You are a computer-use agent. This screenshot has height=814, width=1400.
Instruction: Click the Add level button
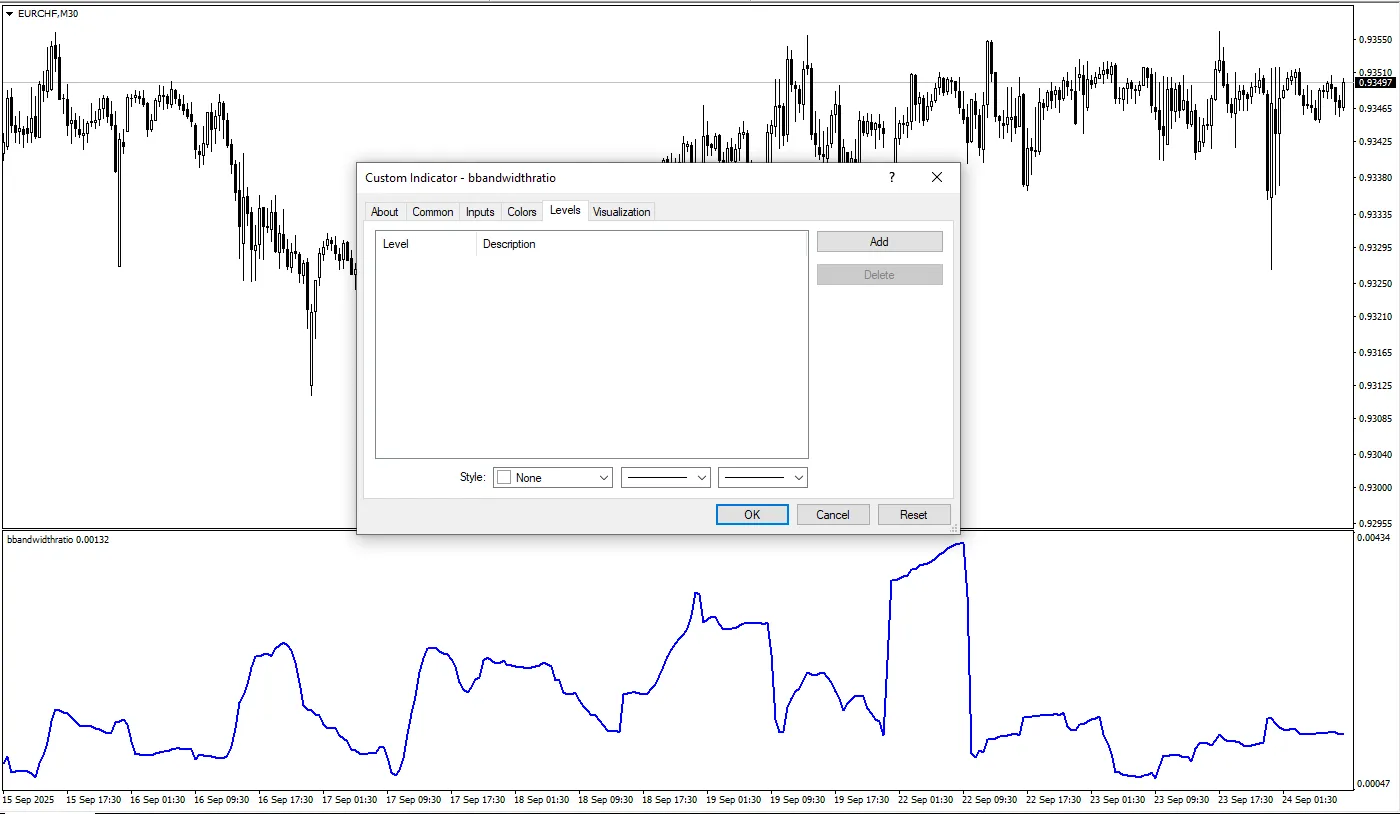click(879, 242)
